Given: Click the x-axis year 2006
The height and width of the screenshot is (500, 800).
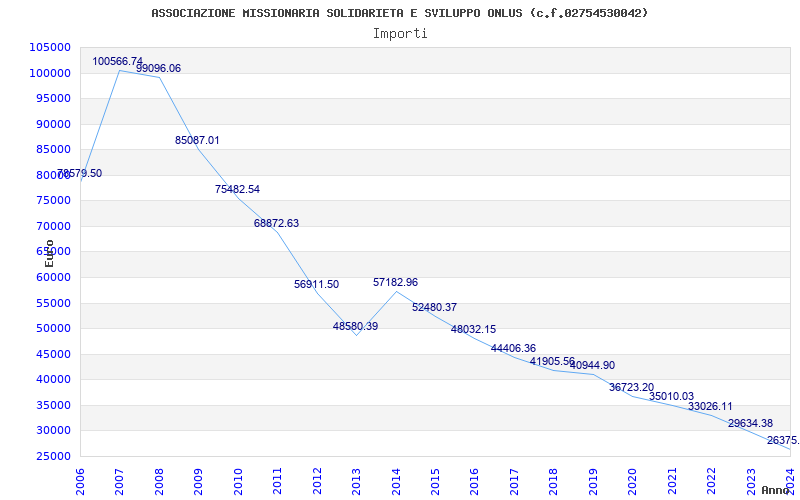Looking at the screenshot, I should click(80, 481).
